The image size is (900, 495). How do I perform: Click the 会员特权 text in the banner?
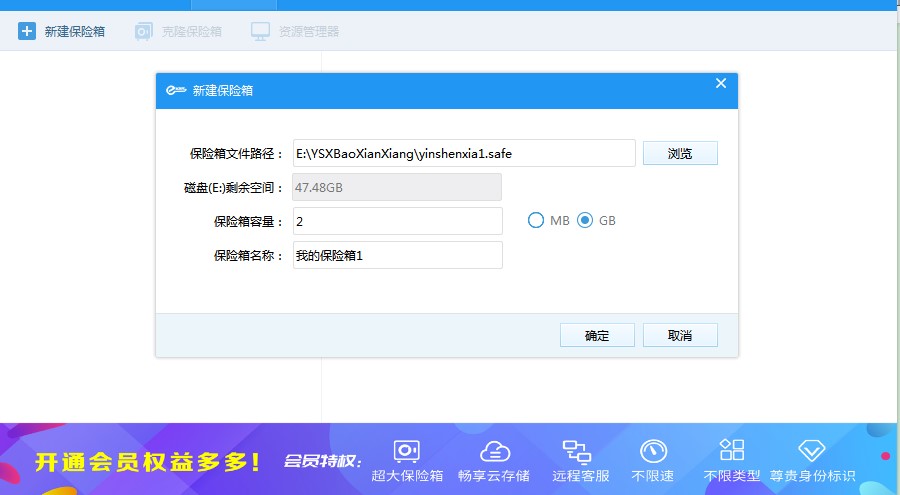click(322, 461)
